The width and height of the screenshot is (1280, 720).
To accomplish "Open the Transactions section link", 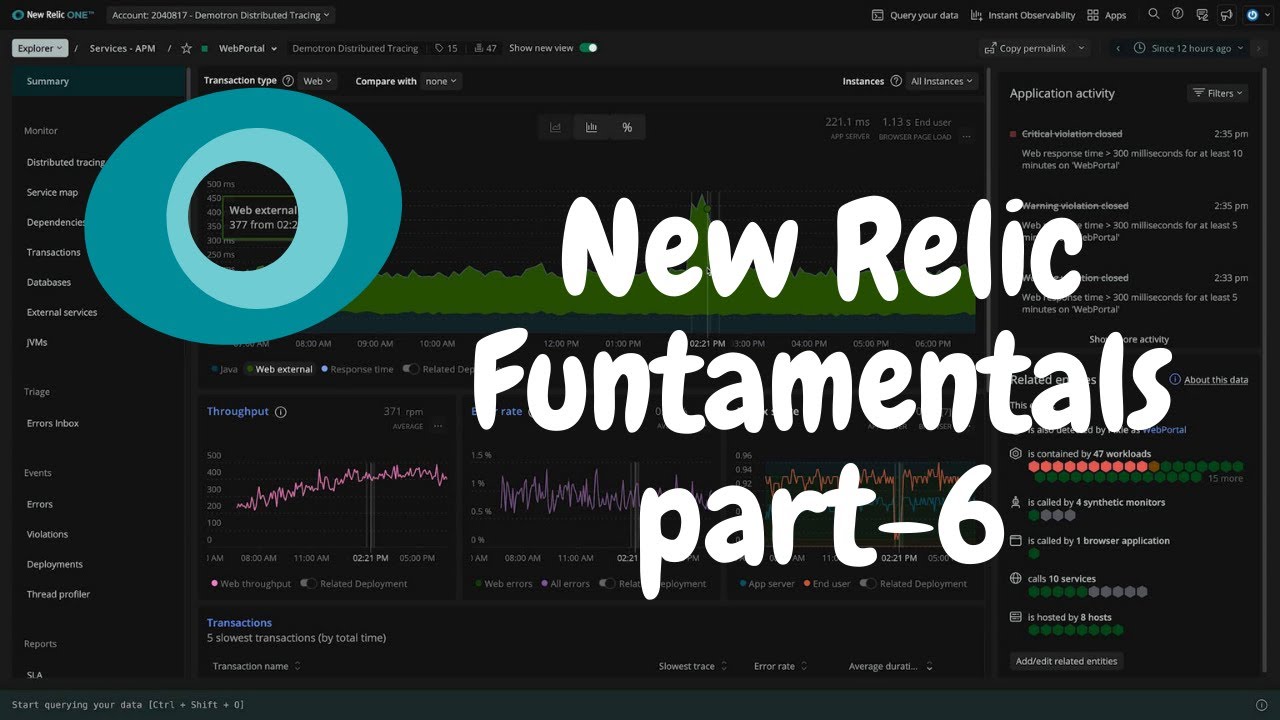I will click(239, 623).
